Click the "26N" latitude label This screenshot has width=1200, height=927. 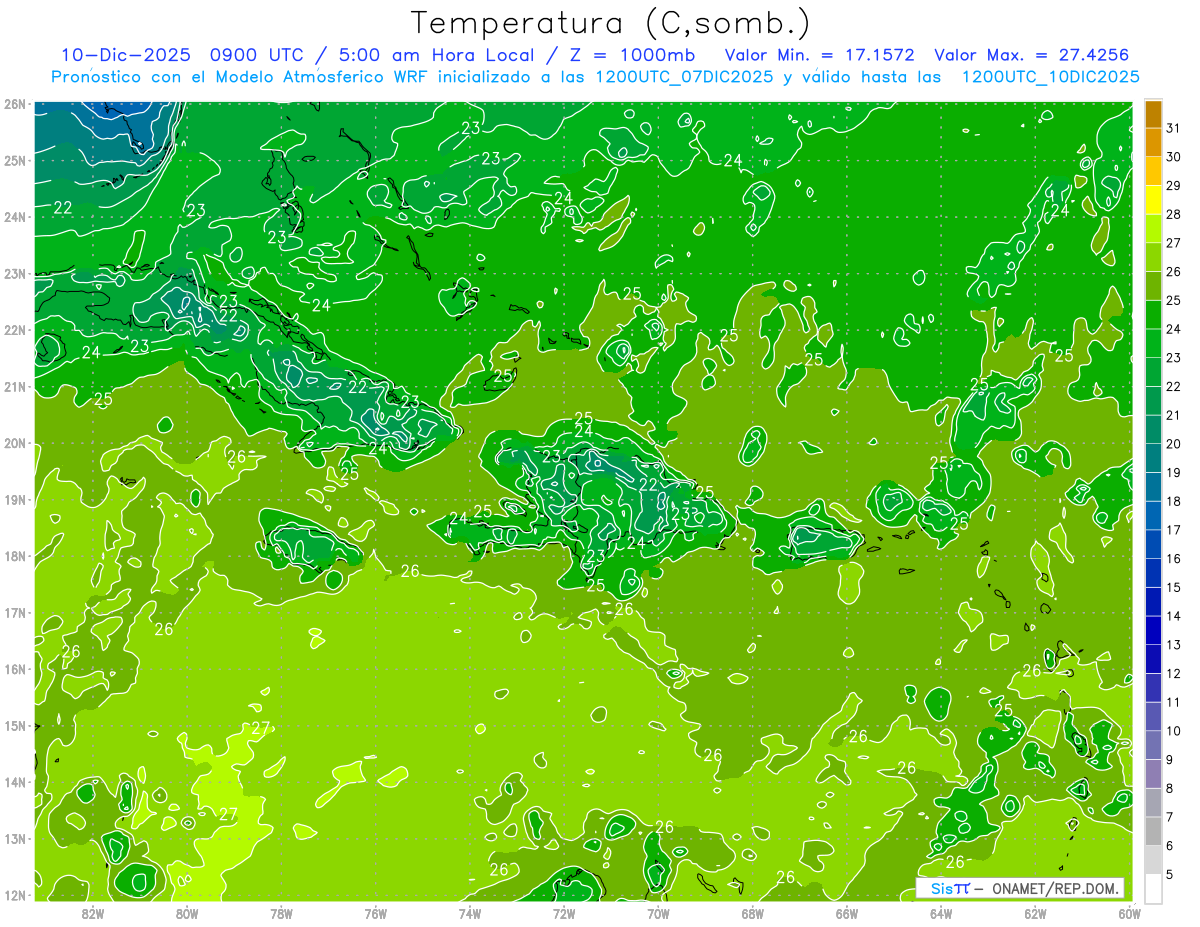pyautogui.click(x=14, y=104)
